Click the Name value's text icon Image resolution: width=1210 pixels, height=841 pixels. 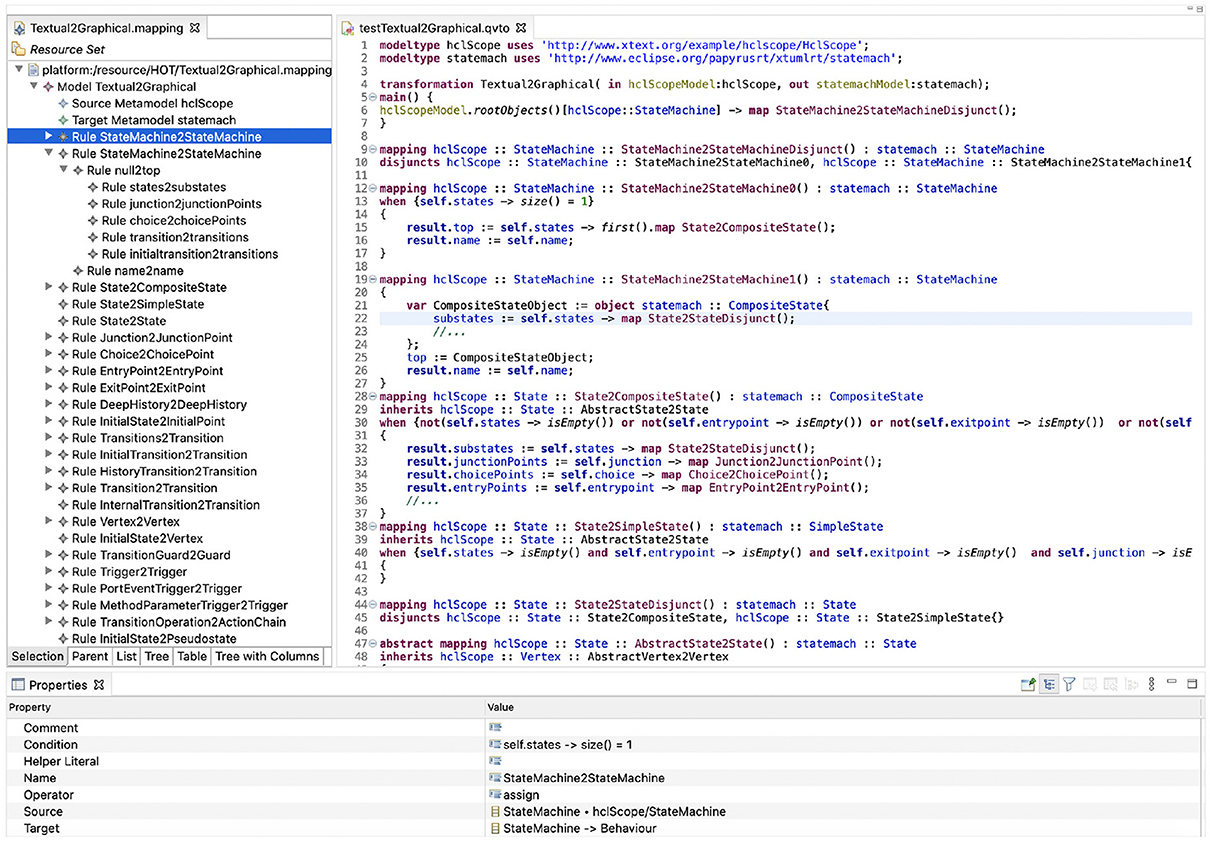tap(495, 778)
